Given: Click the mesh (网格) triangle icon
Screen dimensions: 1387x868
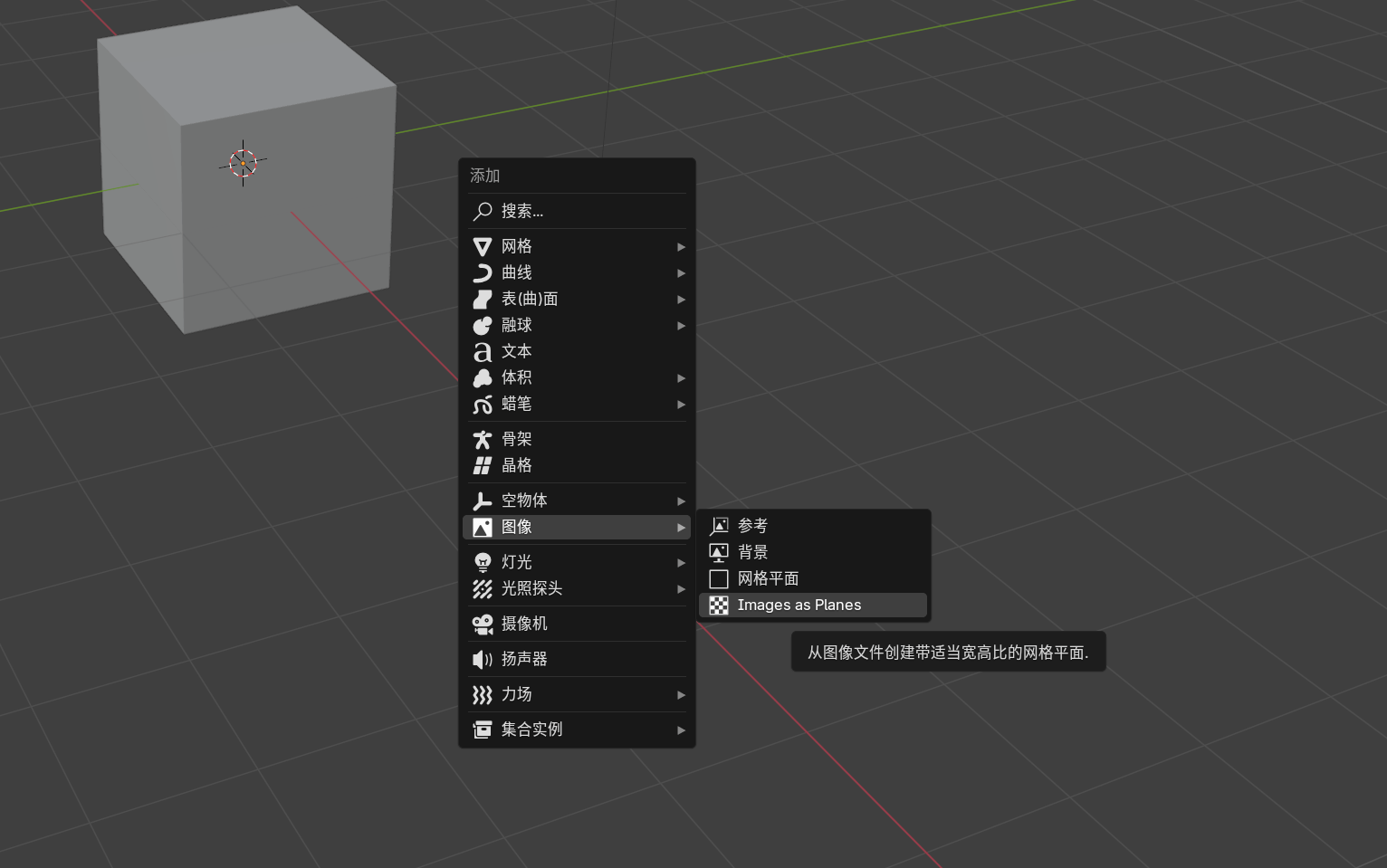Looking at the screenshot, I should coord(483,246).
